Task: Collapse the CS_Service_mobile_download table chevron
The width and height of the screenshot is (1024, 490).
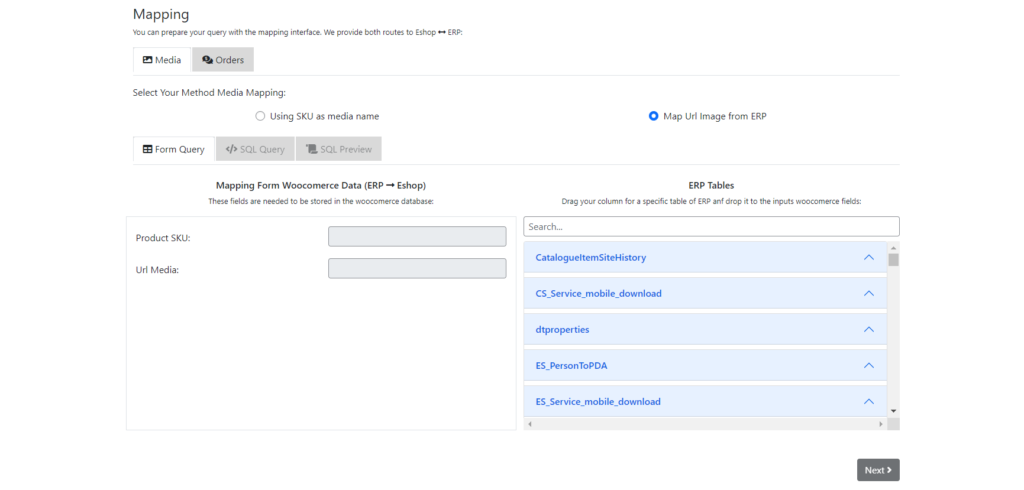Action: pos(868,293)
